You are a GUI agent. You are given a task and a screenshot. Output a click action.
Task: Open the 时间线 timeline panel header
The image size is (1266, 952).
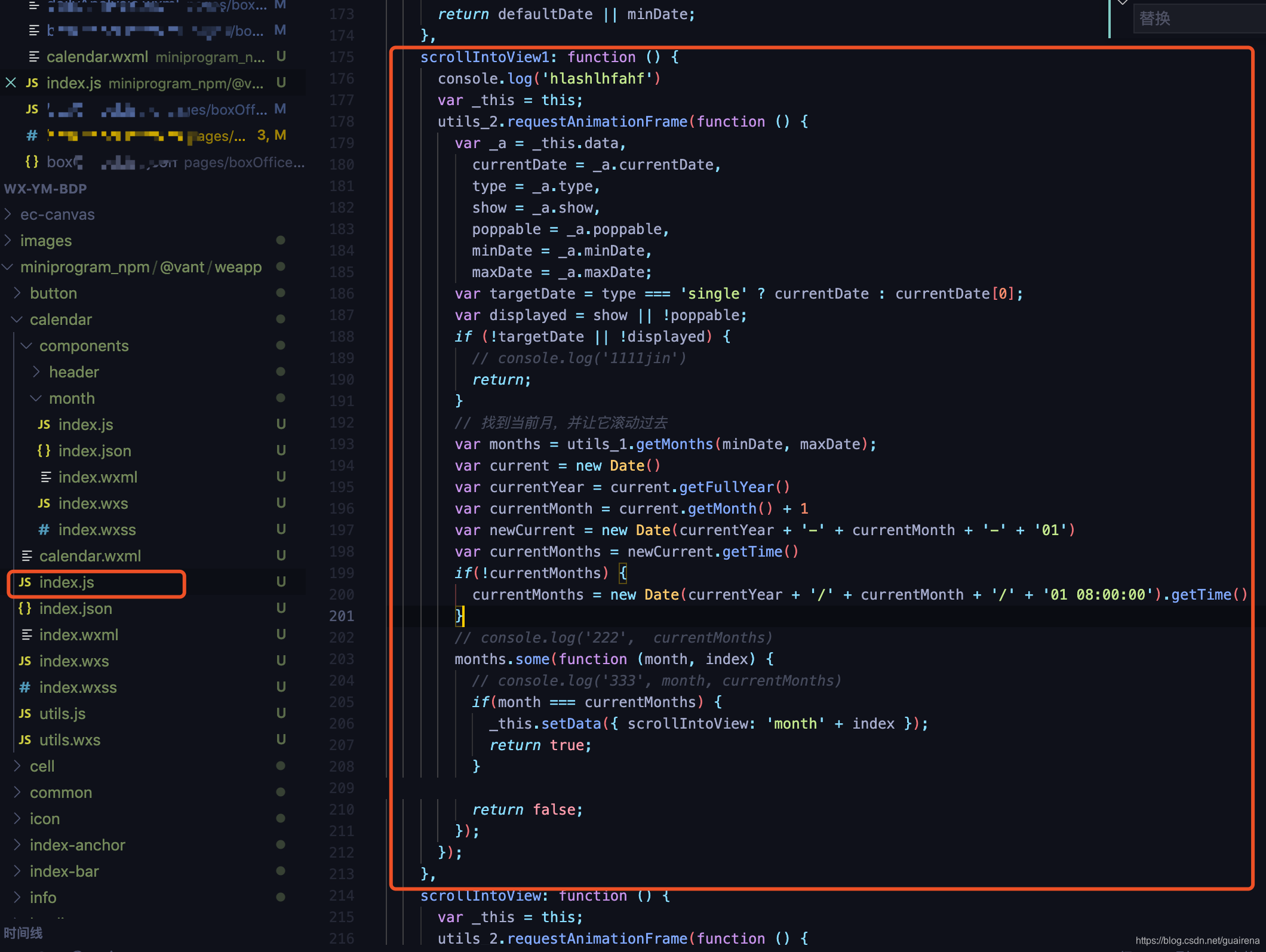click(x=23, y=933)
